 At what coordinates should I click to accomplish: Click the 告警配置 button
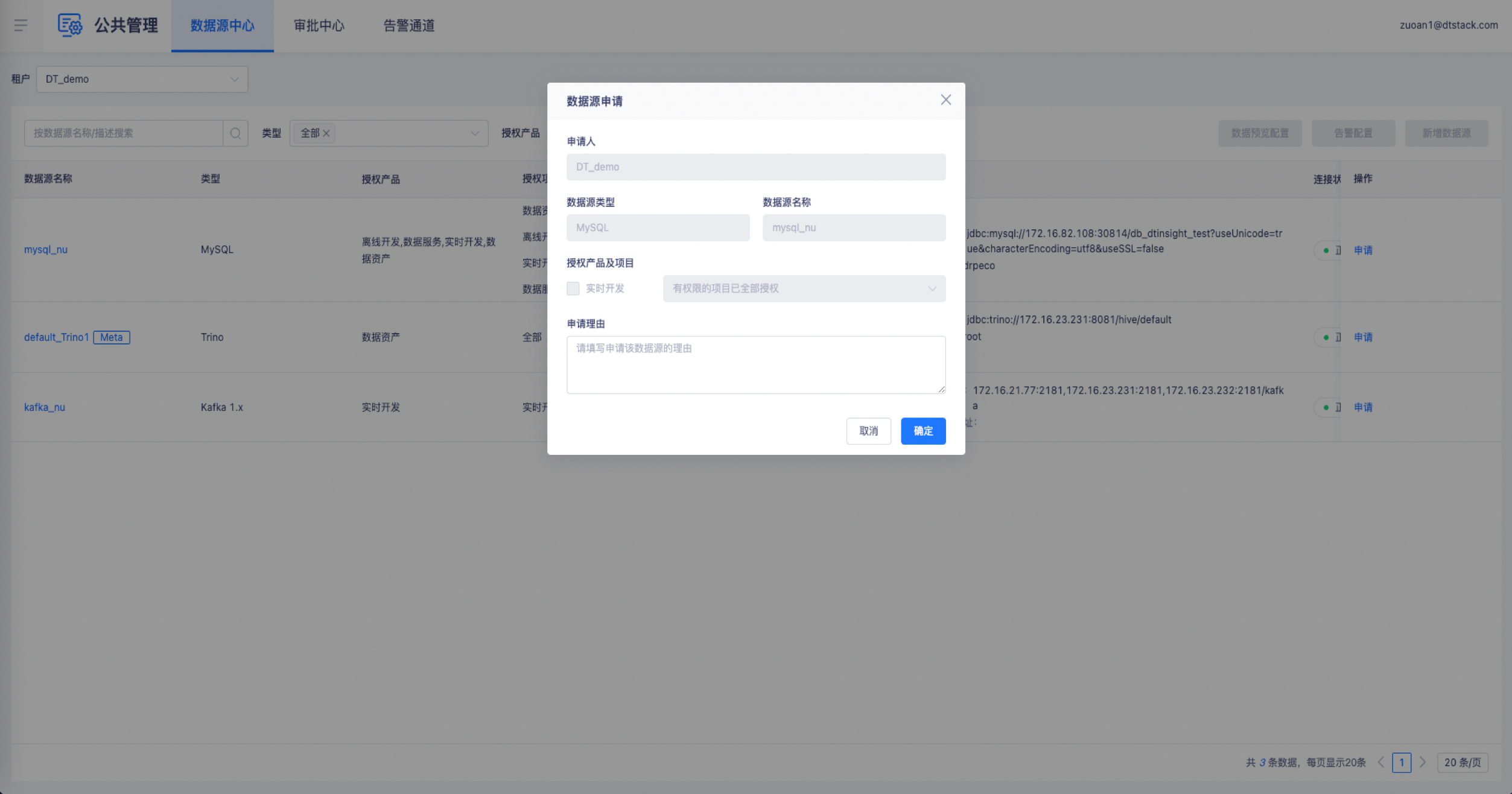coord(1353,133)
